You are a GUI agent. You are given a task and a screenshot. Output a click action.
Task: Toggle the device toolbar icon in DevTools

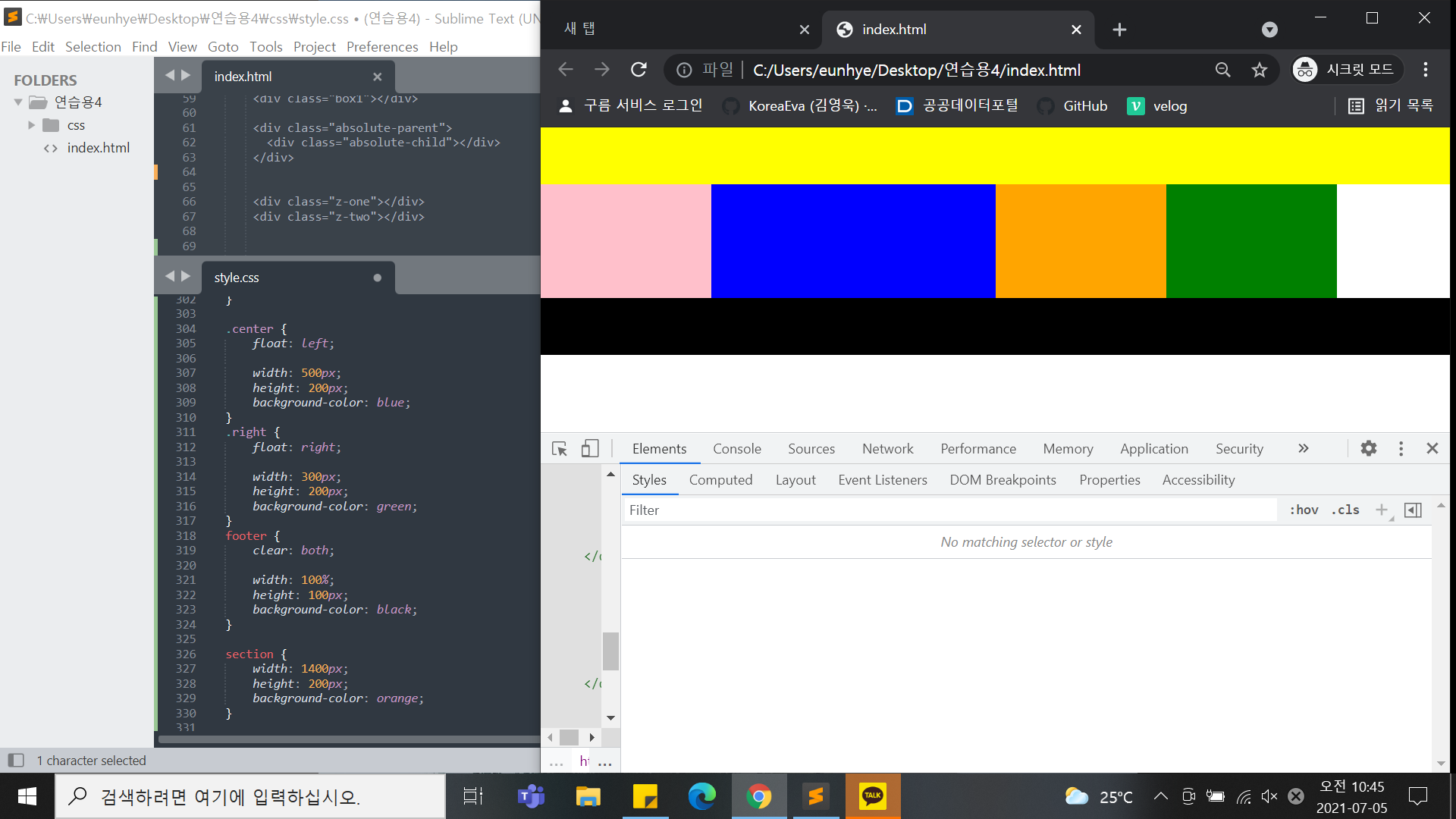pos(590,449)
